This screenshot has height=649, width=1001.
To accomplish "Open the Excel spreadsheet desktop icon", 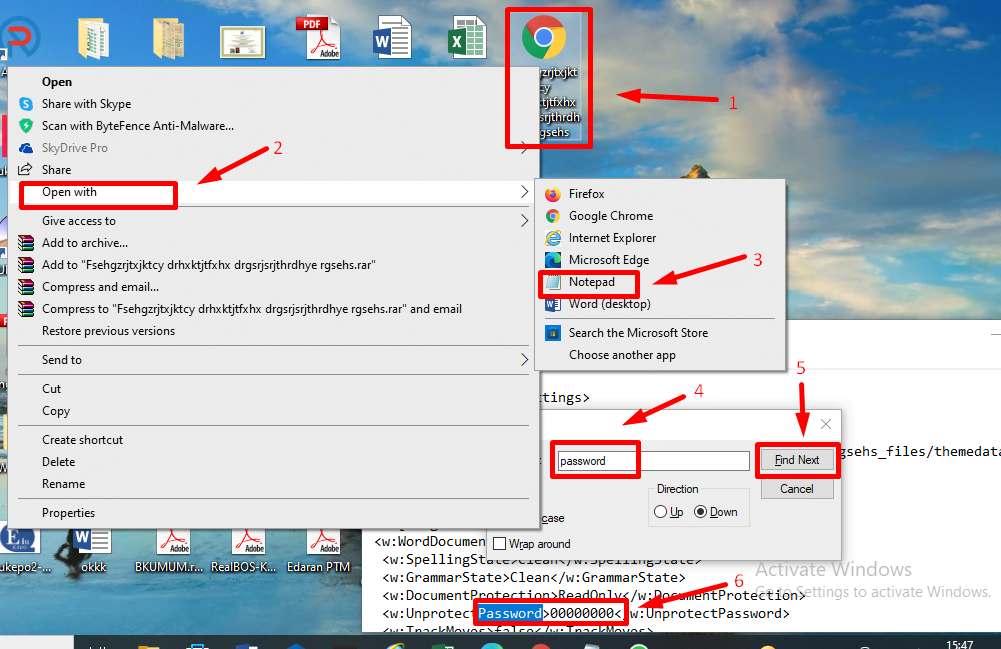I will click(467, 36).
